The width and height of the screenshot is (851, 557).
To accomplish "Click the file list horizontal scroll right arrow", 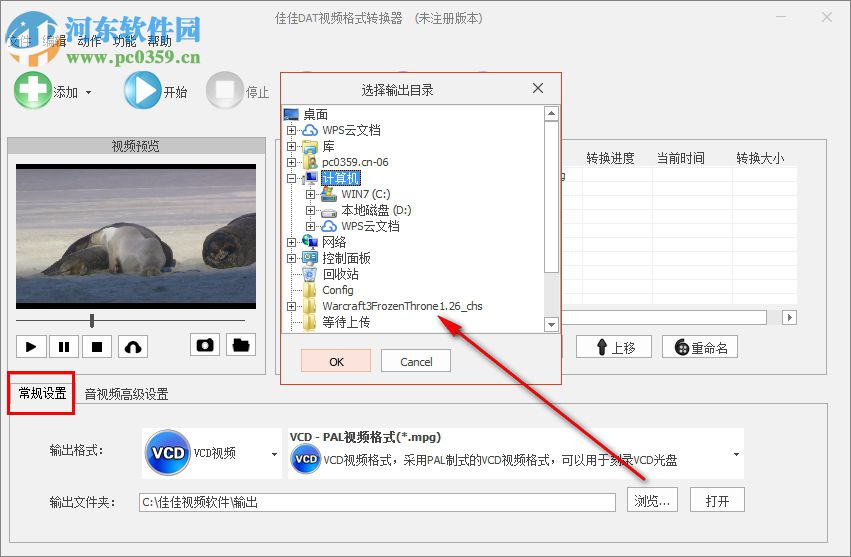I will point(790,318).
